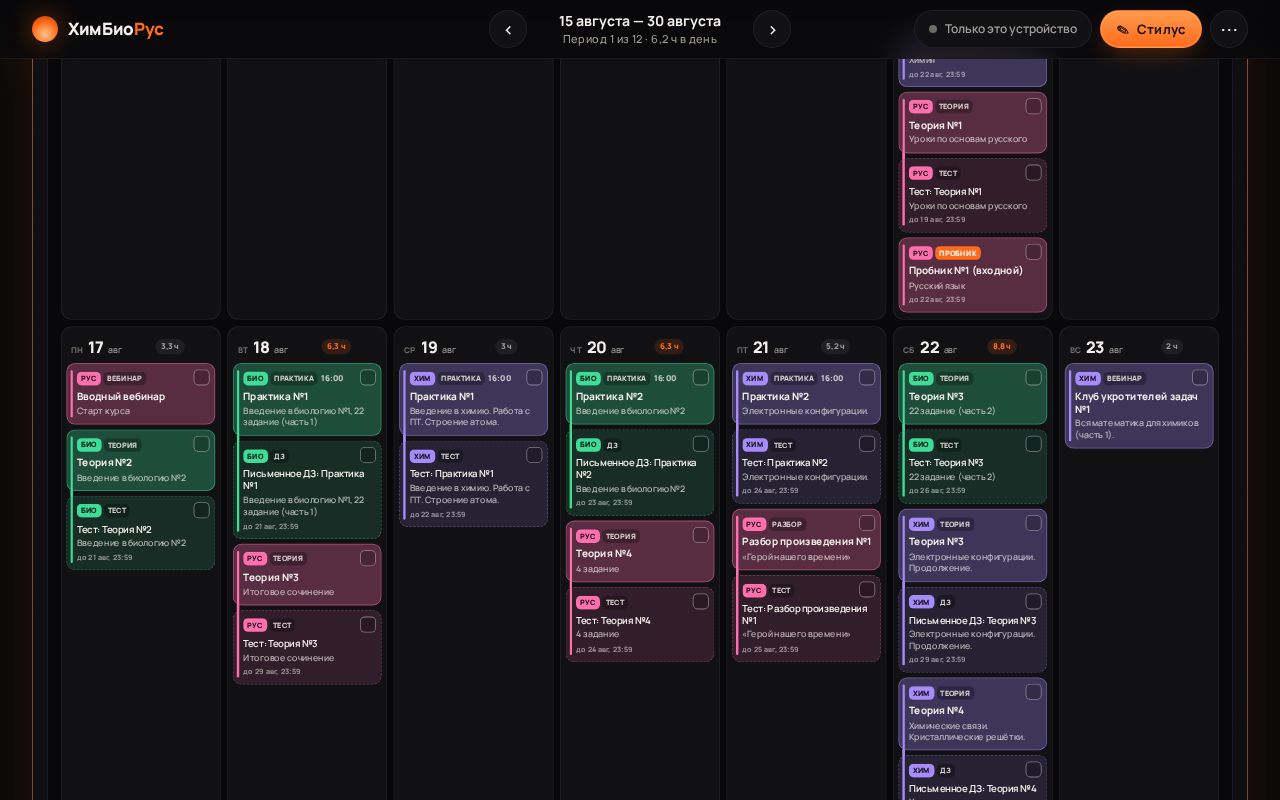Tick Тест: Практика №2 checkbox

coord(867,444)
